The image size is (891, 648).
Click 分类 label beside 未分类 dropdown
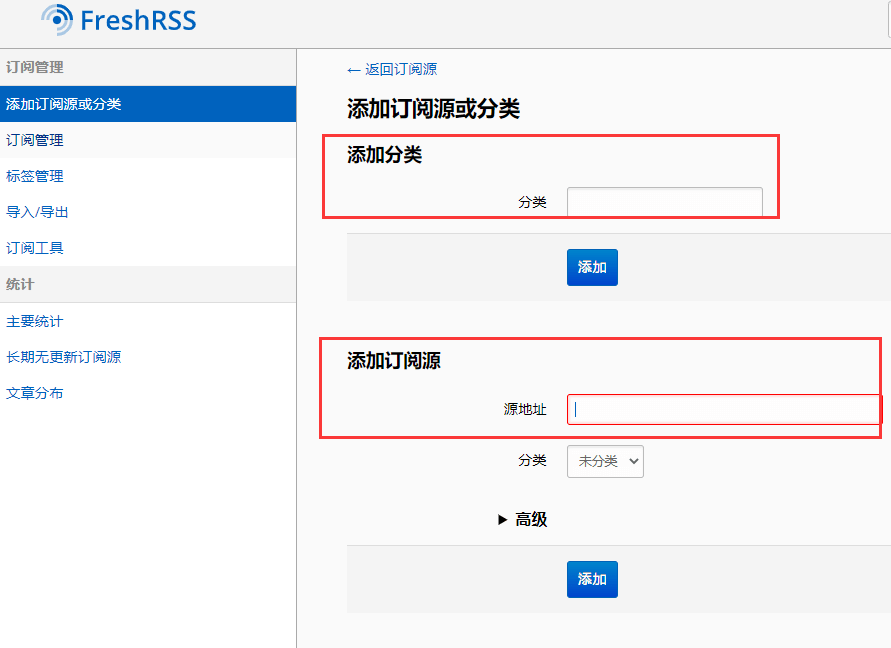[x=532, y=461]
